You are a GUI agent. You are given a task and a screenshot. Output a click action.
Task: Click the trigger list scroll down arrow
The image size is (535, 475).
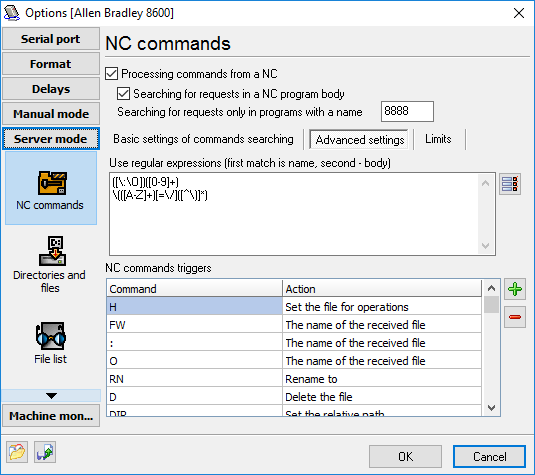[491, 407]
